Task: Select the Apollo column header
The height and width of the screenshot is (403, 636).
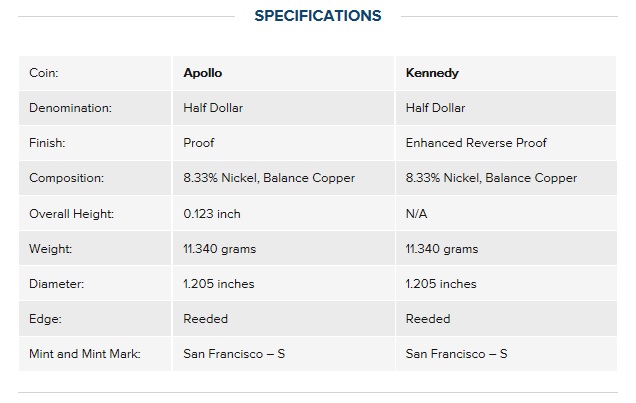Action: [202, 73]
